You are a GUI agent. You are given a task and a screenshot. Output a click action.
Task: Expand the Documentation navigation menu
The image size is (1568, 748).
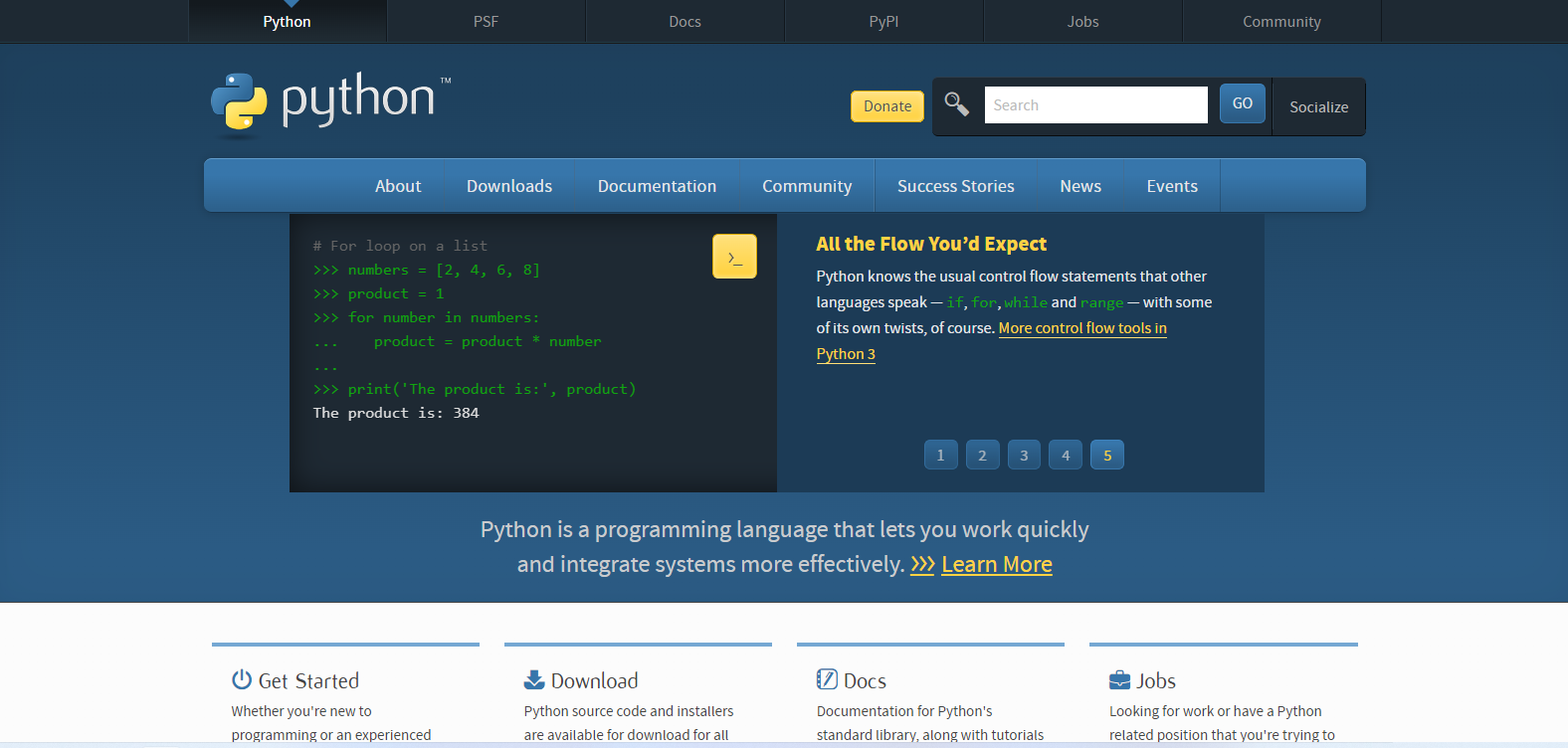pos(657,186)
